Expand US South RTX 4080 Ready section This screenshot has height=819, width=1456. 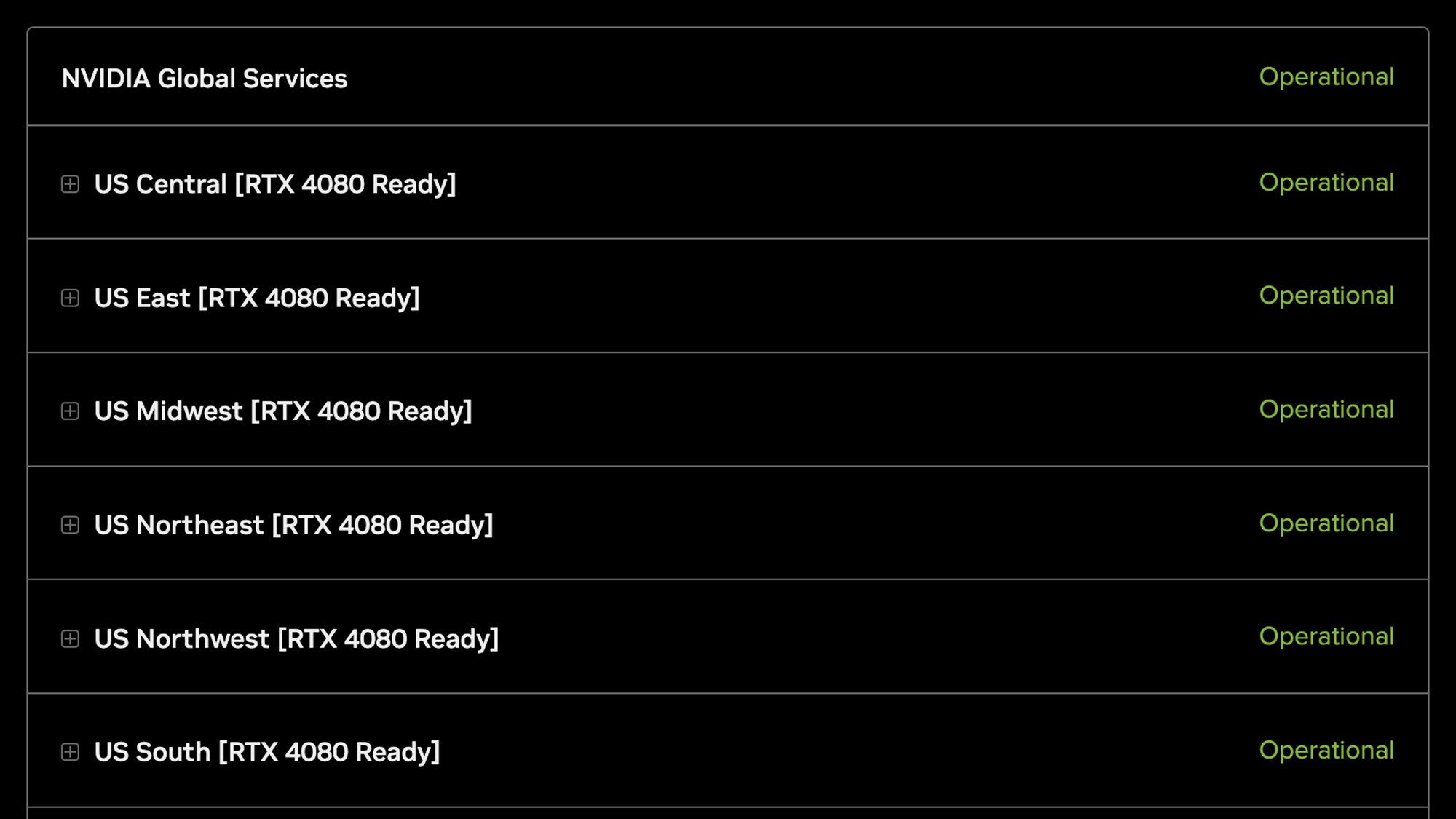click(69, 751)
